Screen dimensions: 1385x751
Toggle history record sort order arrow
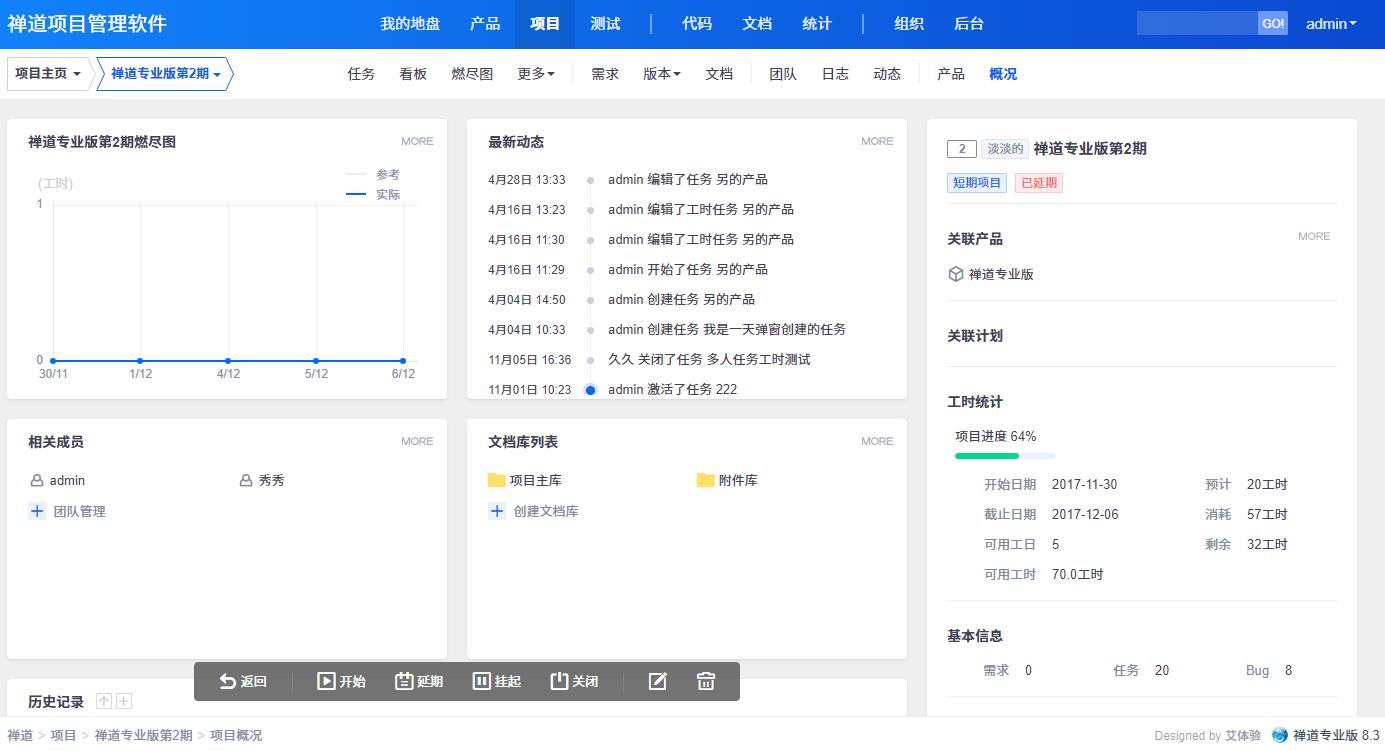pos(104,702)
